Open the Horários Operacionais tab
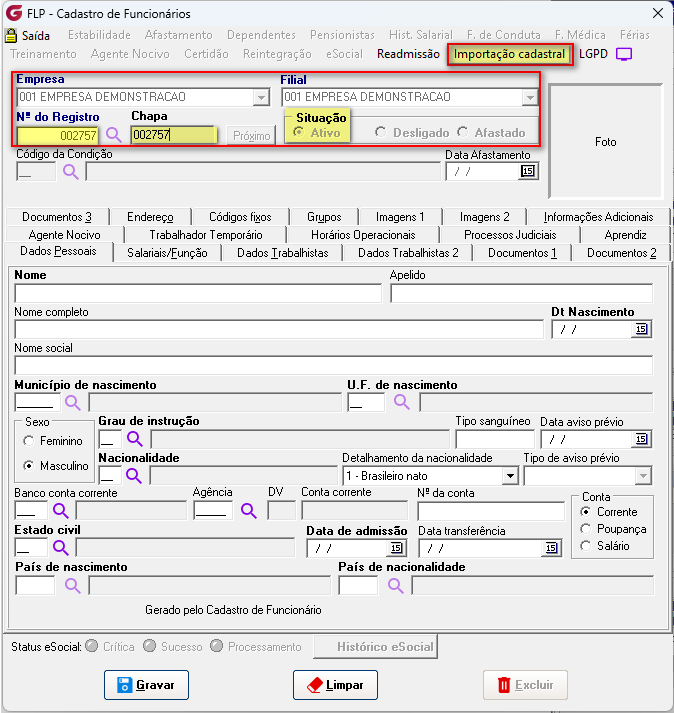 [363, 235]
